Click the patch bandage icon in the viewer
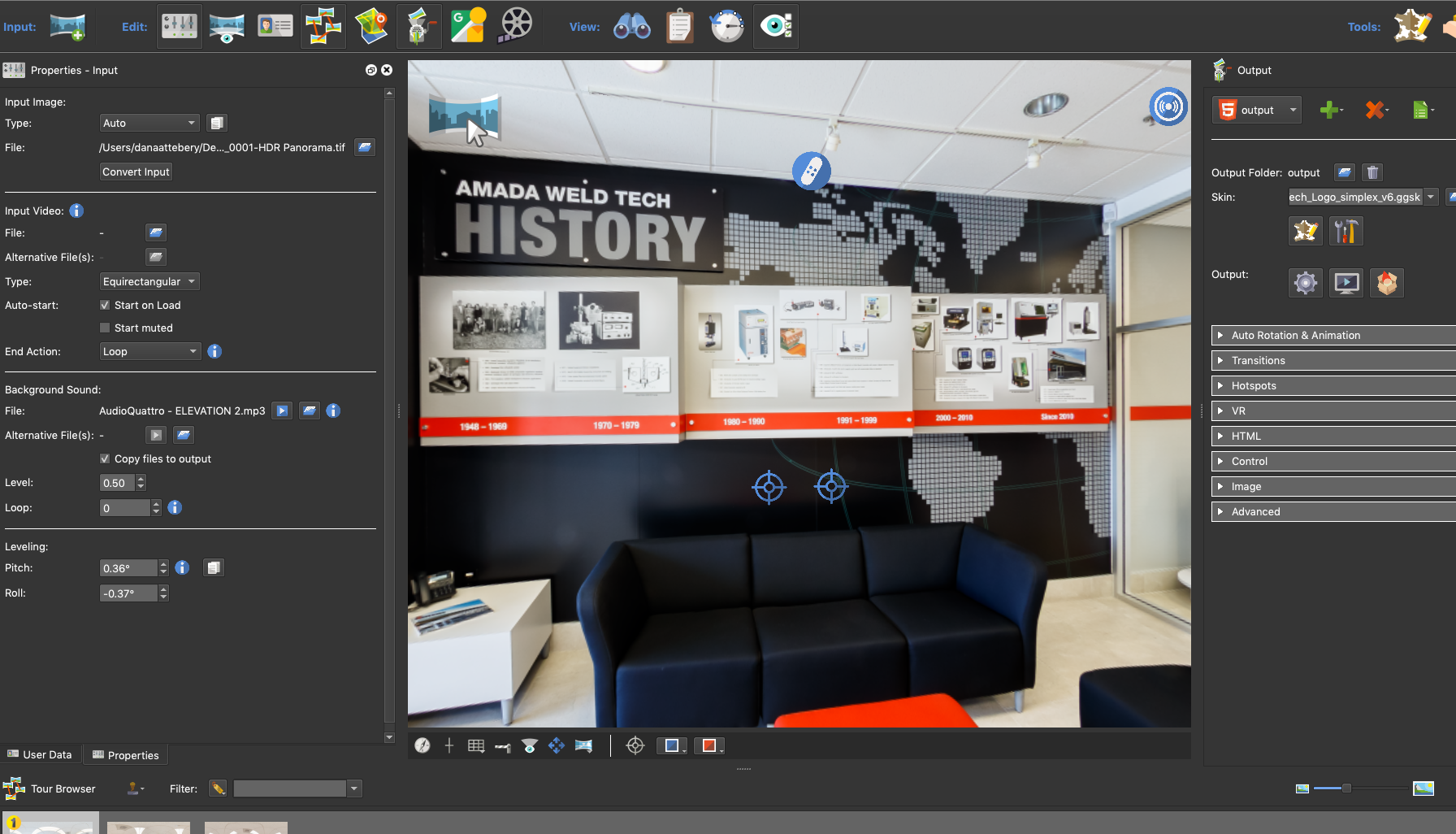1456x834 pixels. point(811,171)
